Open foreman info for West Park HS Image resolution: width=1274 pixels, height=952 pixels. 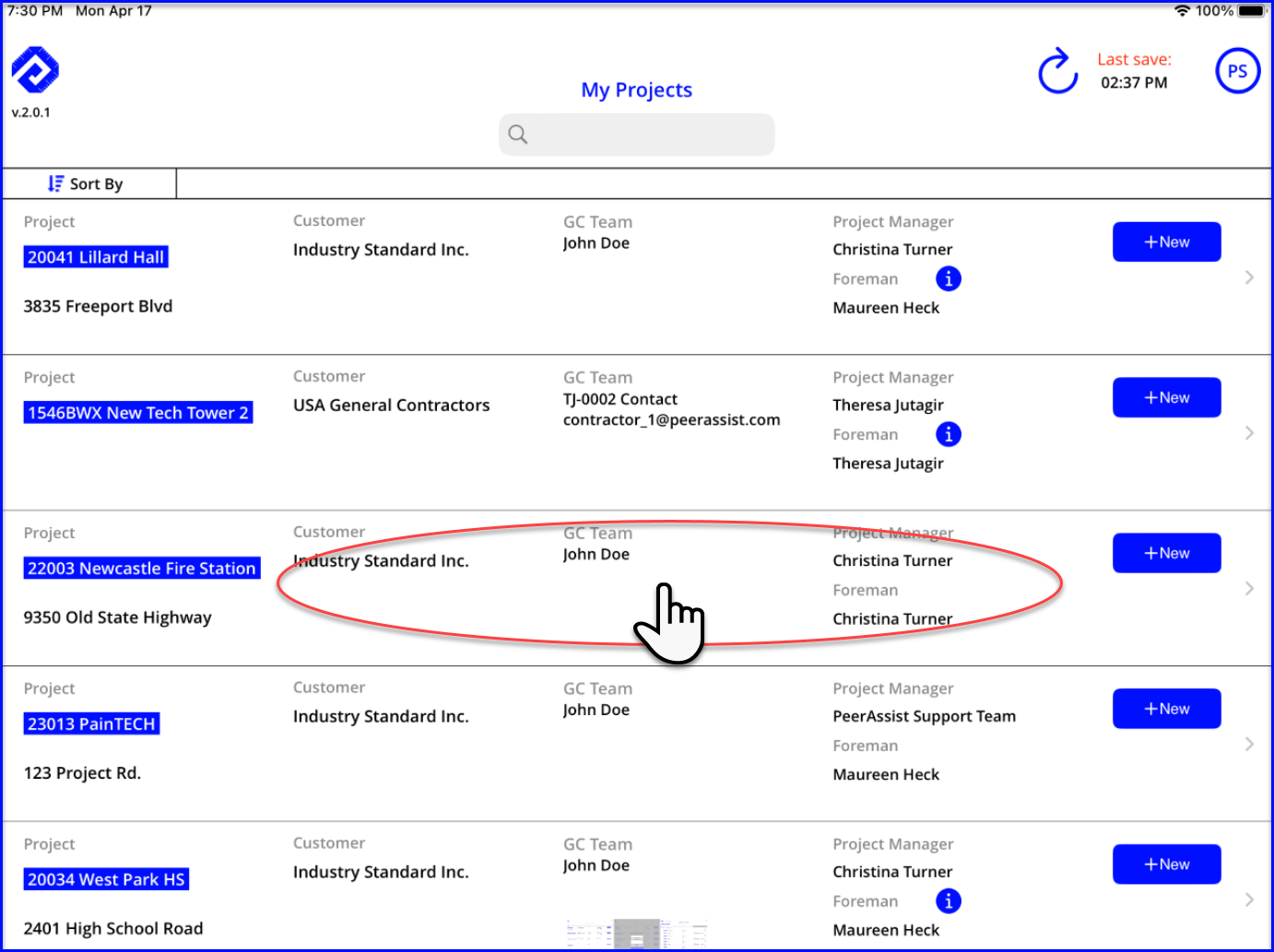tap(949, 900)
